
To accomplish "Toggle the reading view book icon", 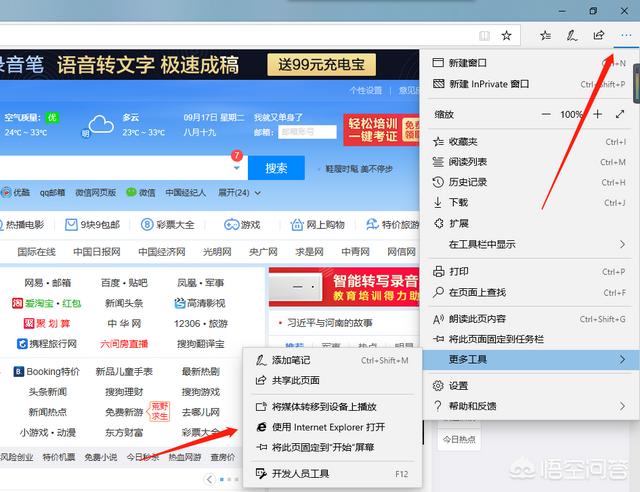I will coord(484,36).
